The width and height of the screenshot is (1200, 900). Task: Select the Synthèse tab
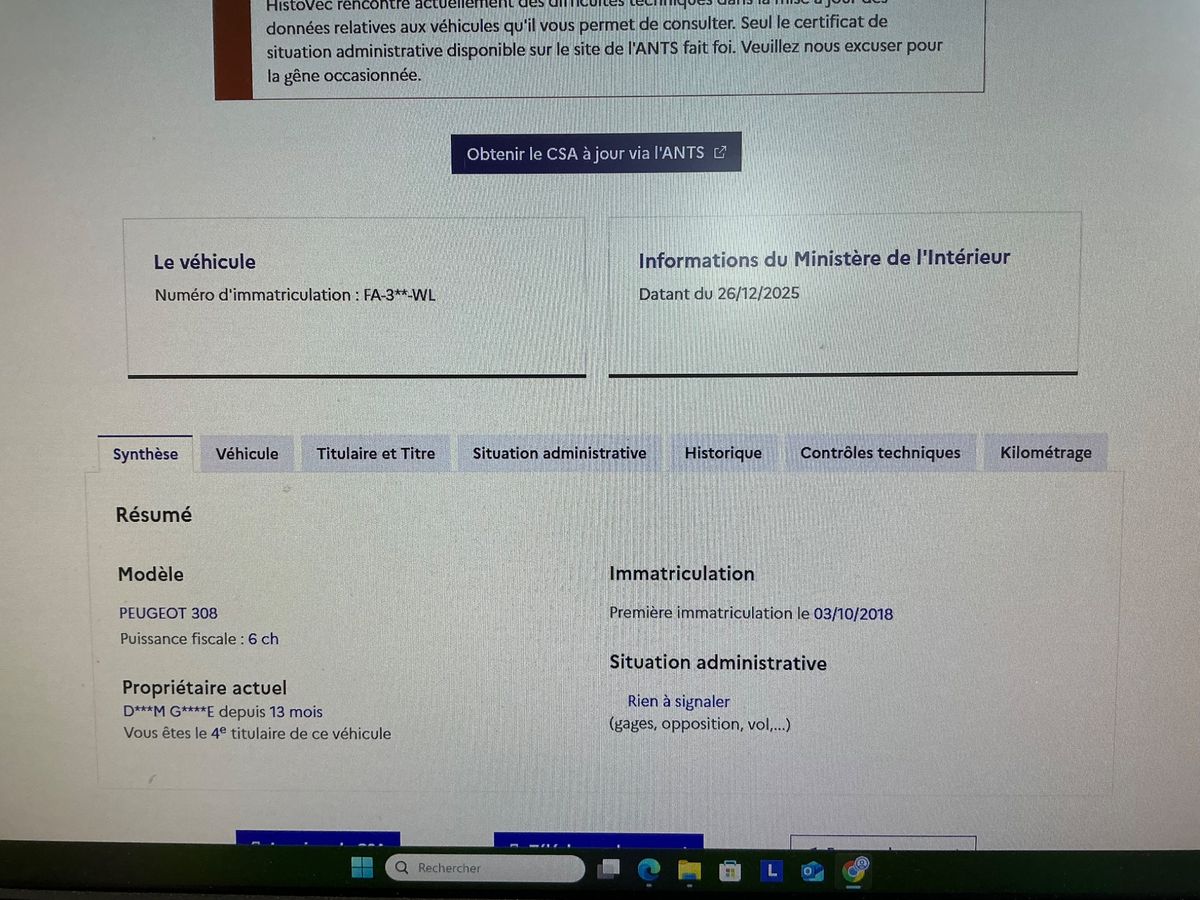coord(145,454)
